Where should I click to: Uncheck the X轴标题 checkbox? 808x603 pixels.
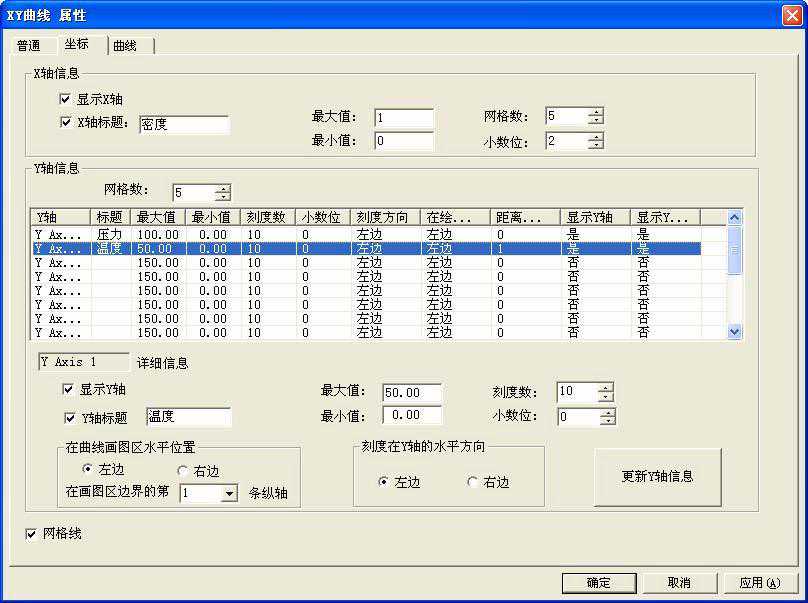66,123
